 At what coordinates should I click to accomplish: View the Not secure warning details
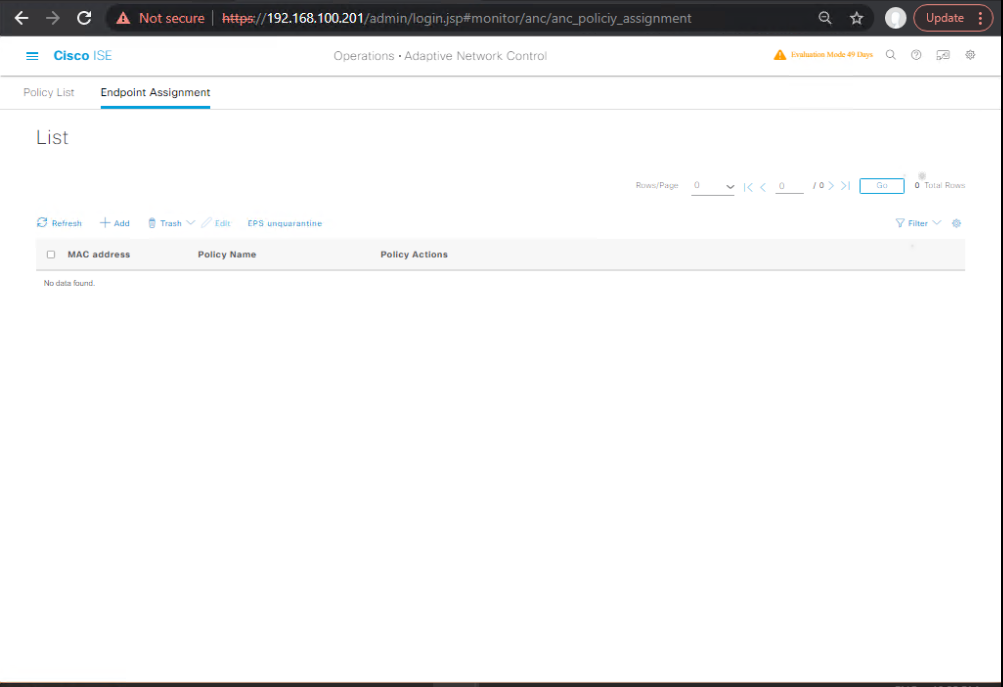(160, 18)
